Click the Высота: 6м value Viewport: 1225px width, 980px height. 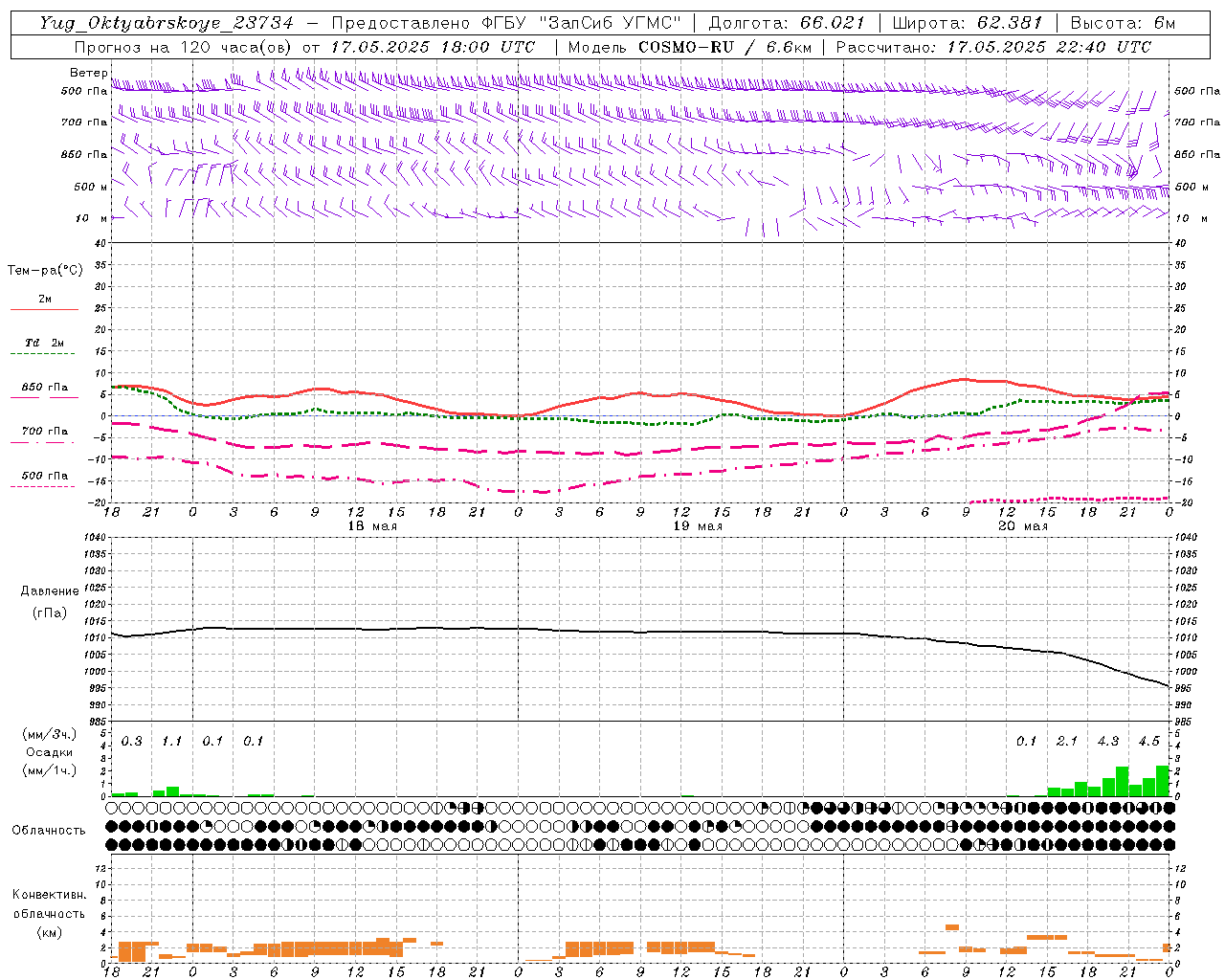pyautogui.click(x=1123, y=23)
